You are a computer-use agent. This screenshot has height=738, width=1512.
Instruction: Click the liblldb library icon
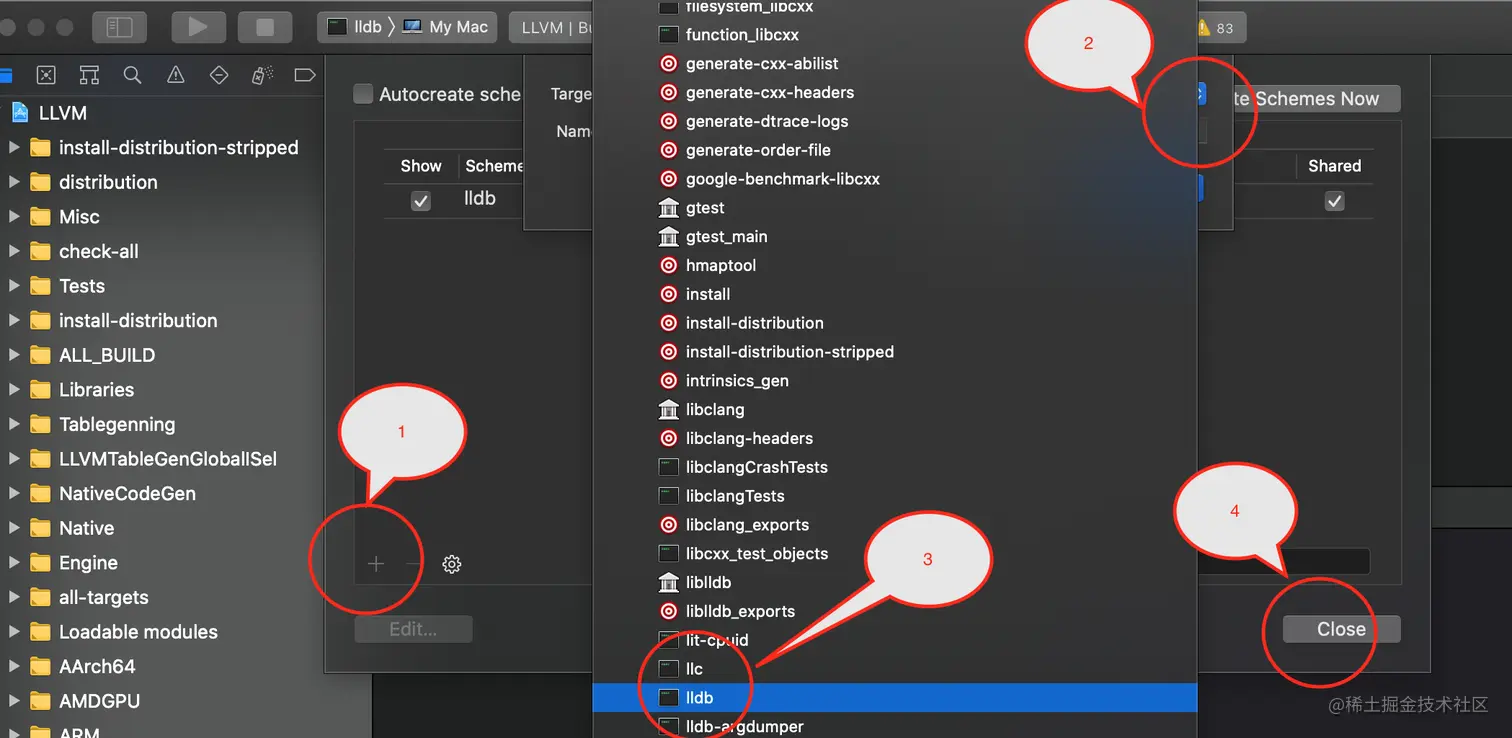(x=669, y=582)
